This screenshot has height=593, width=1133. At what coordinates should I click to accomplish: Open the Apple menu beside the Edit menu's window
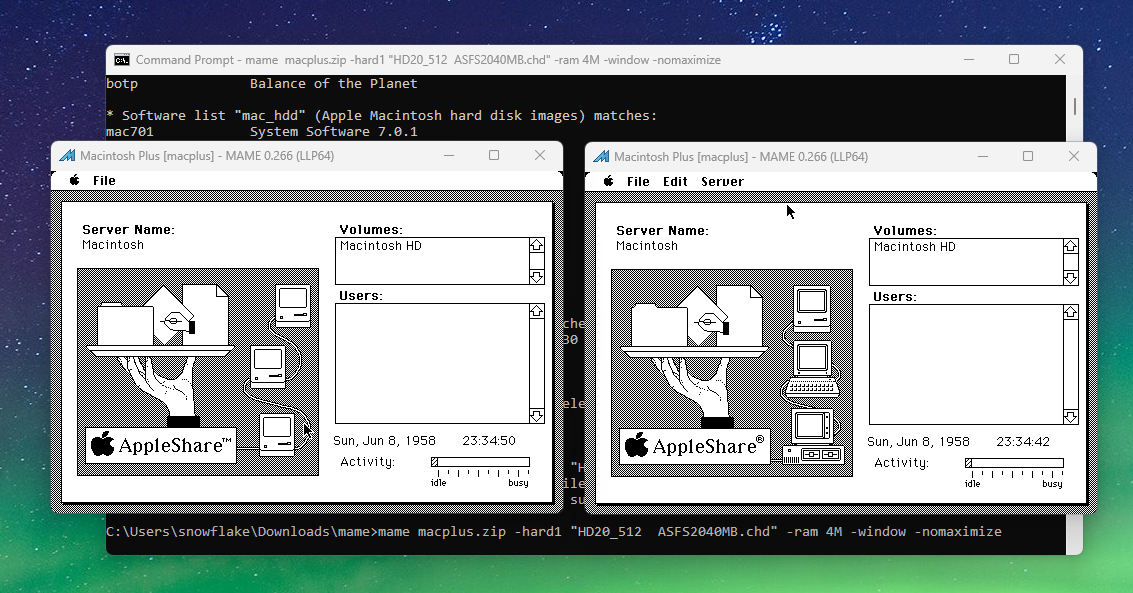[608, 181]
